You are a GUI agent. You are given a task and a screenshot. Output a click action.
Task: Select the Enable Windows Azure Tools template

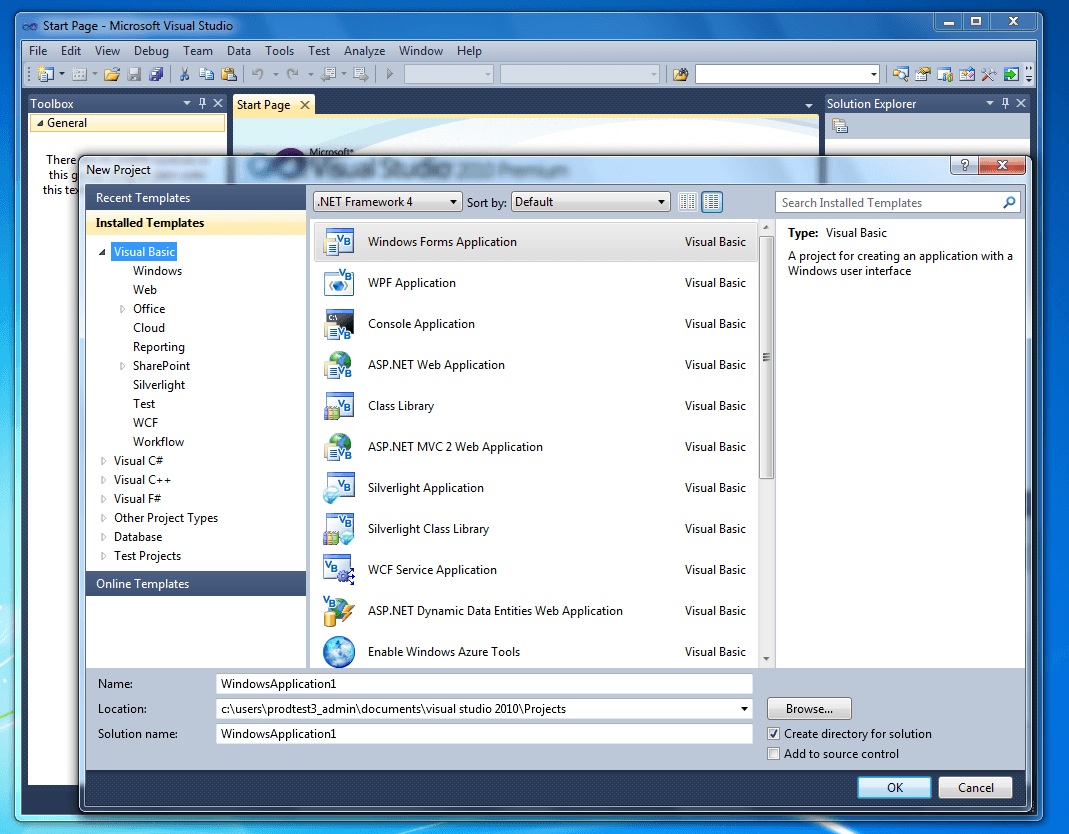click(x=535, y=651)
